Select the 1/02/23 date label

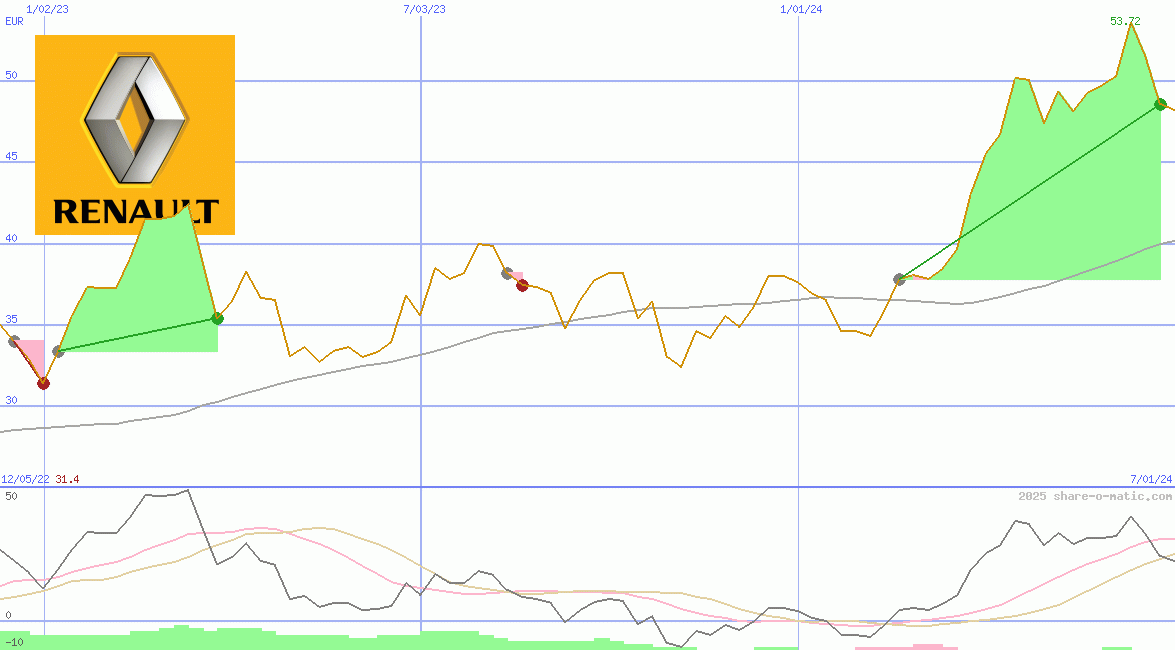coord(47,9)
